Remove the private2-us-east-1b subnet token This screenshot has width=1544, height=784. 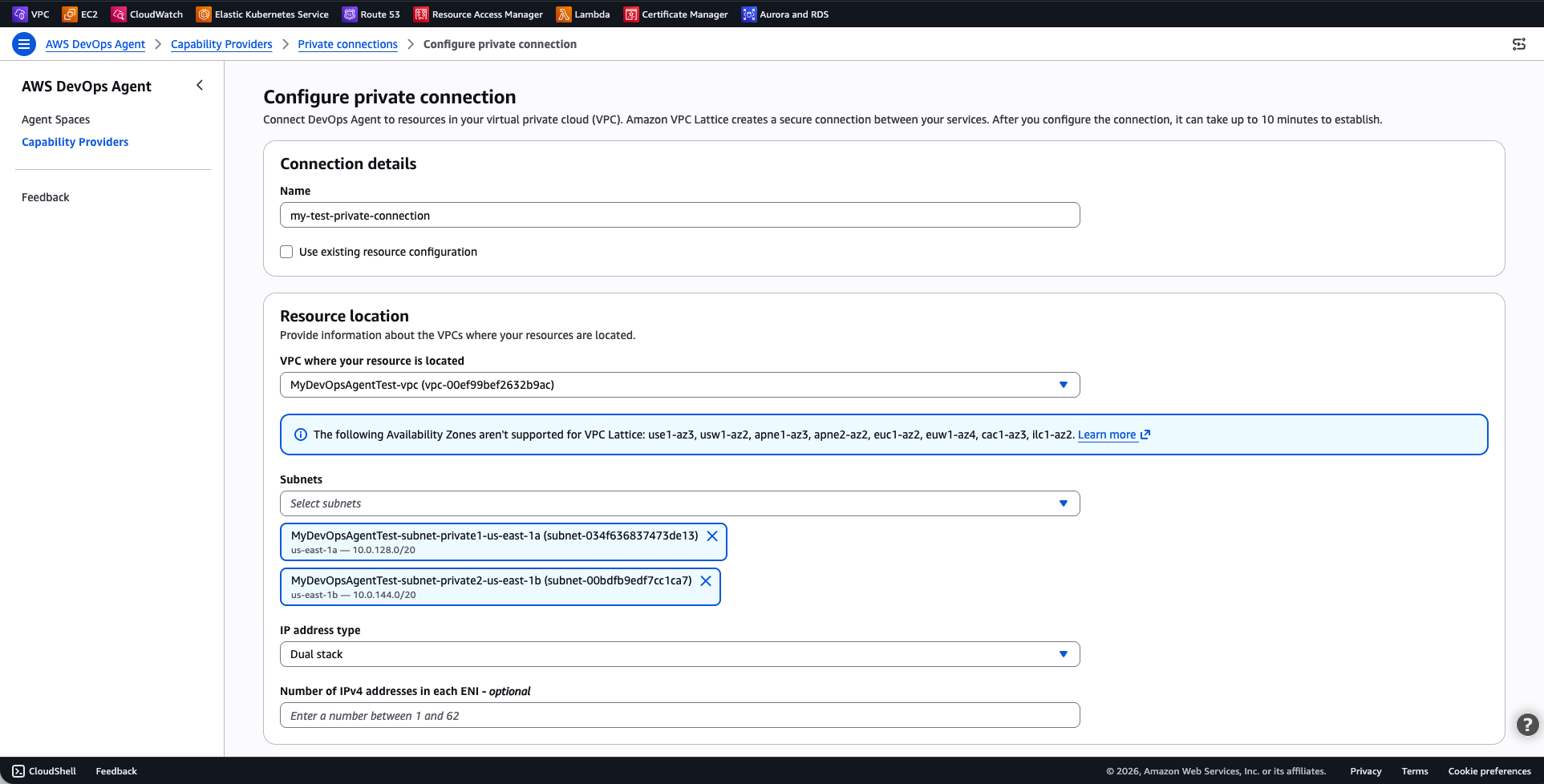pos(705,581)
